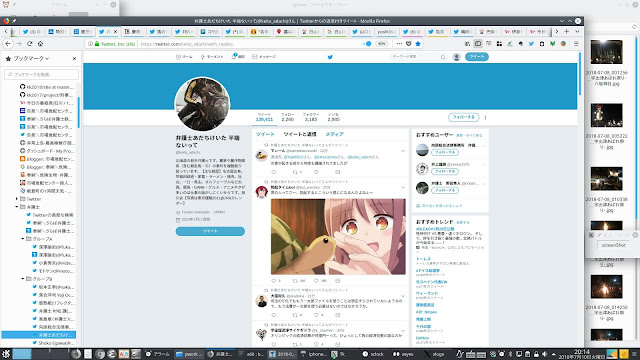
Task: Switch to the ツイート profile tab
Action: (265, 134)
